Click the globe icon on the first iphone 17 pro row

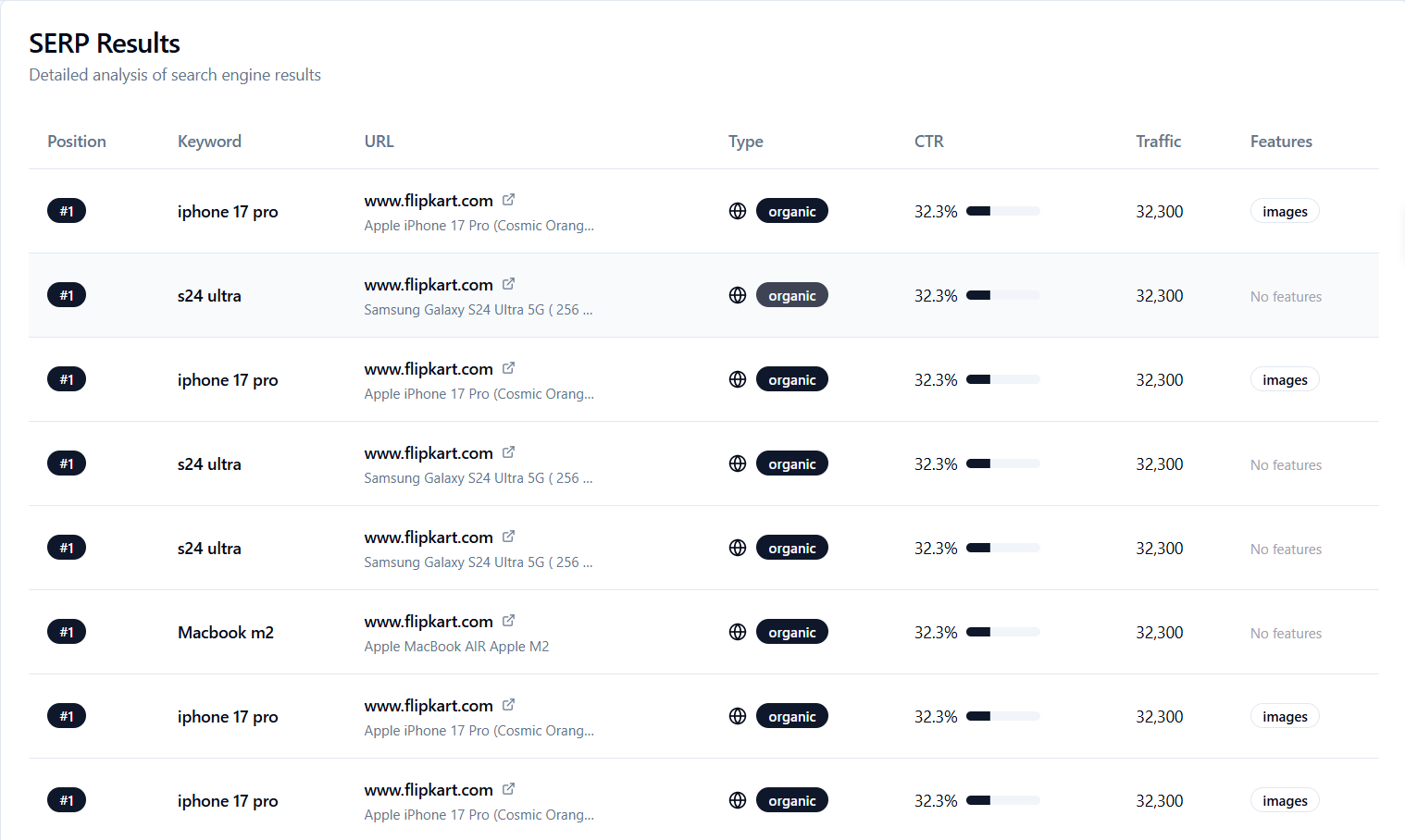[737, 211]
